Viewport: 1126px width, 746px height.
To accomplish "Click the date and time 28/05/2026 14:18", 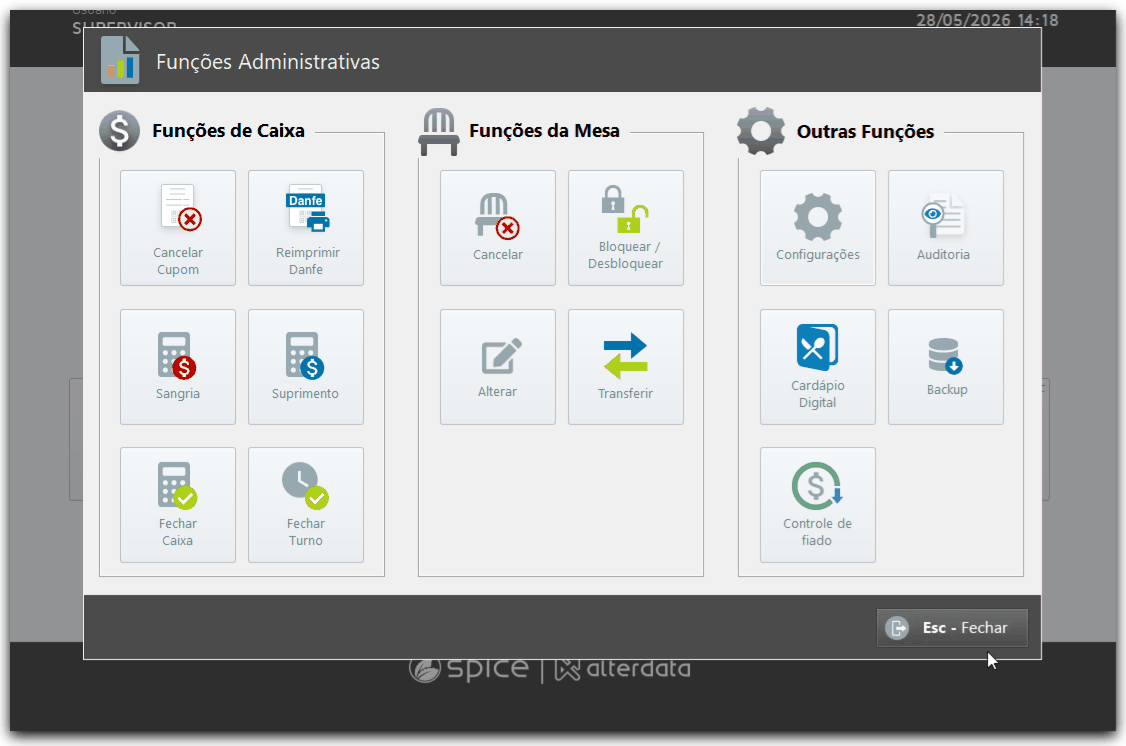I will tap(987, 20).
